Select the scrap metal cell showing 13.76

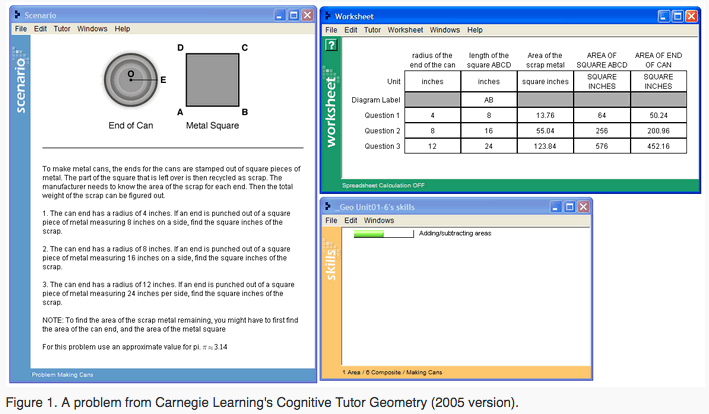(x=545, y=115)
